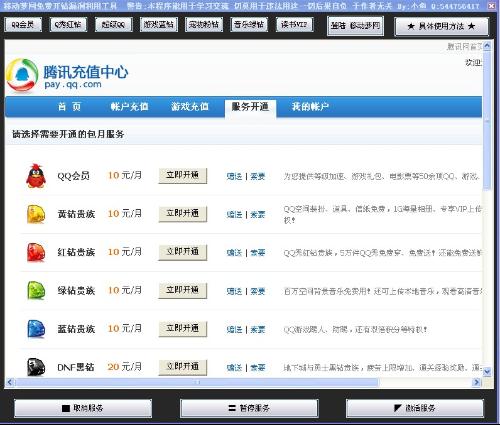
Task: Click the 赠送 link for 红钻贵族
Action: point(234,253)
